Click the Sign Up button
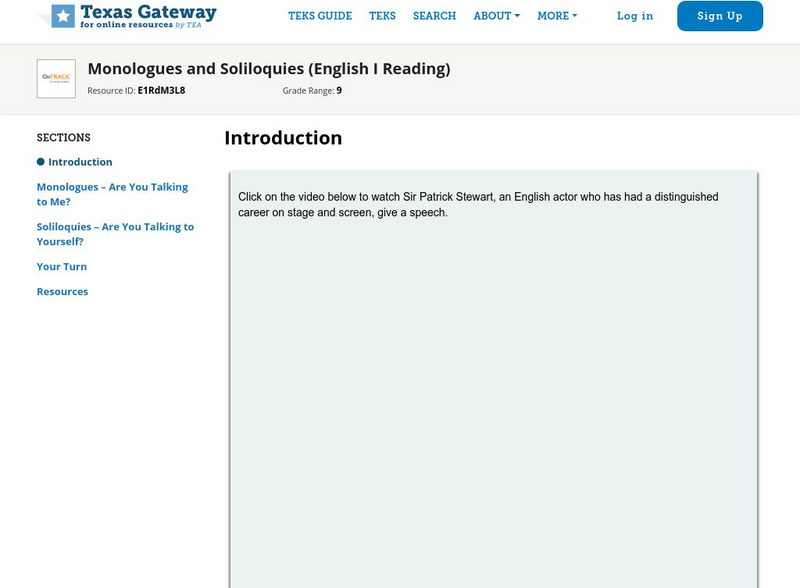800x588 pixels. (718, 16)
